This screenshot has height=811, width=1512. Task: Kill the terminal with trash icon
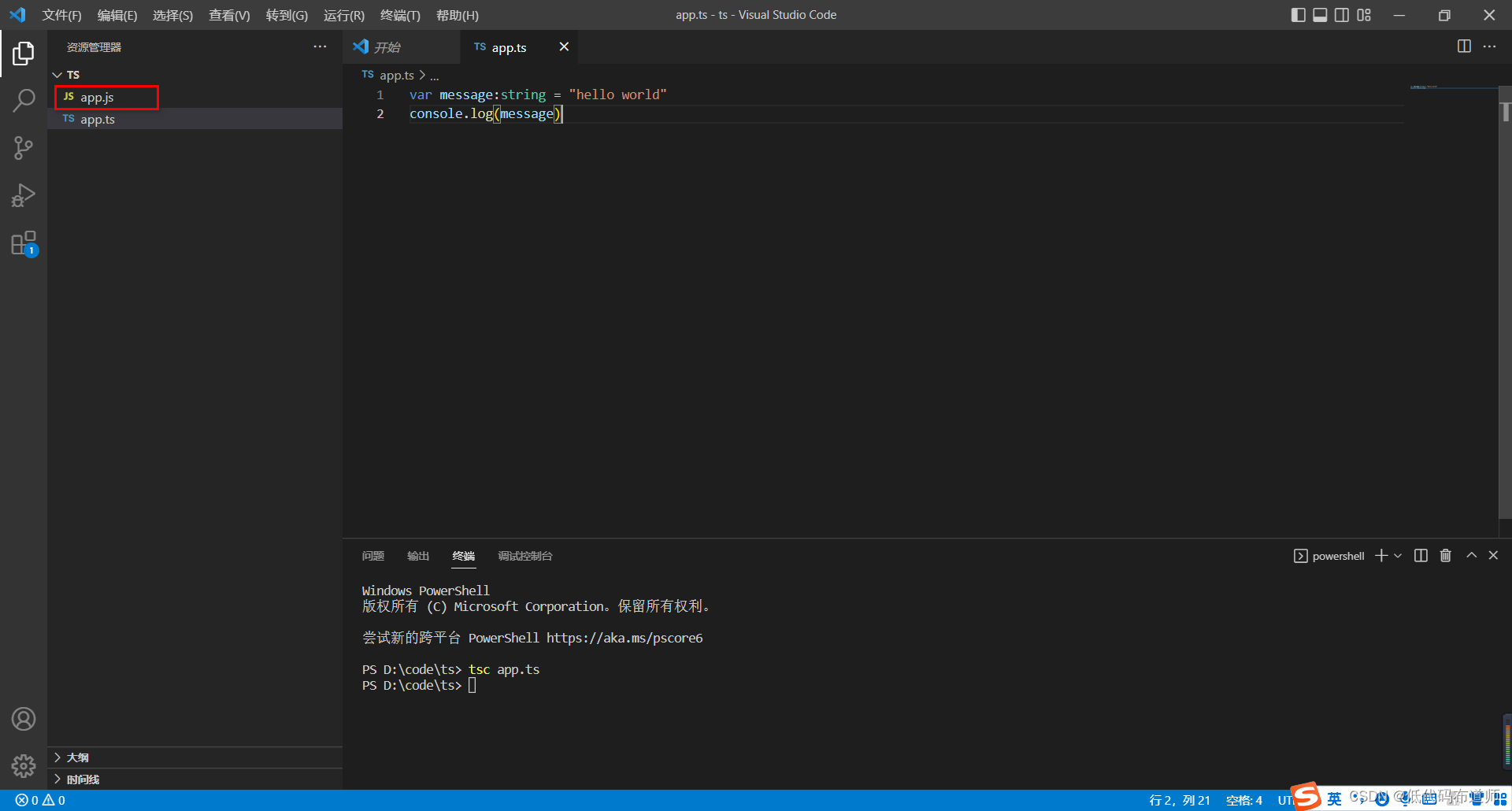(x=1446, y=556)
